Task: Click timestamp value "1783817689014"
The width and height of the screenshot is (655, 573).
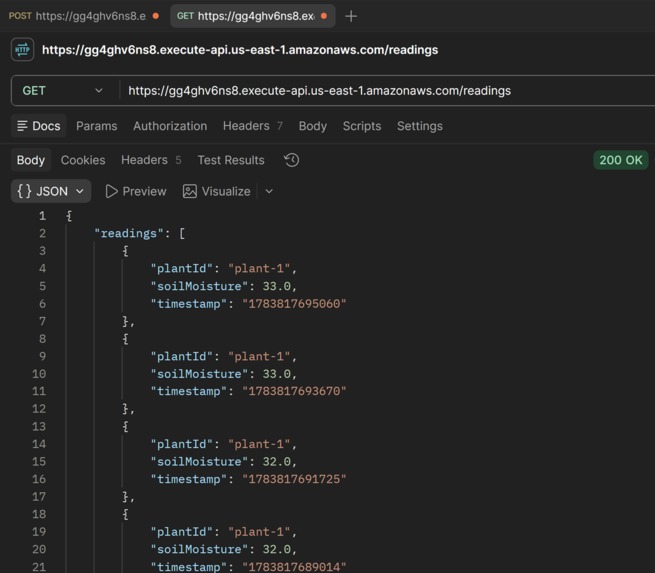Action: click(294, 567)
